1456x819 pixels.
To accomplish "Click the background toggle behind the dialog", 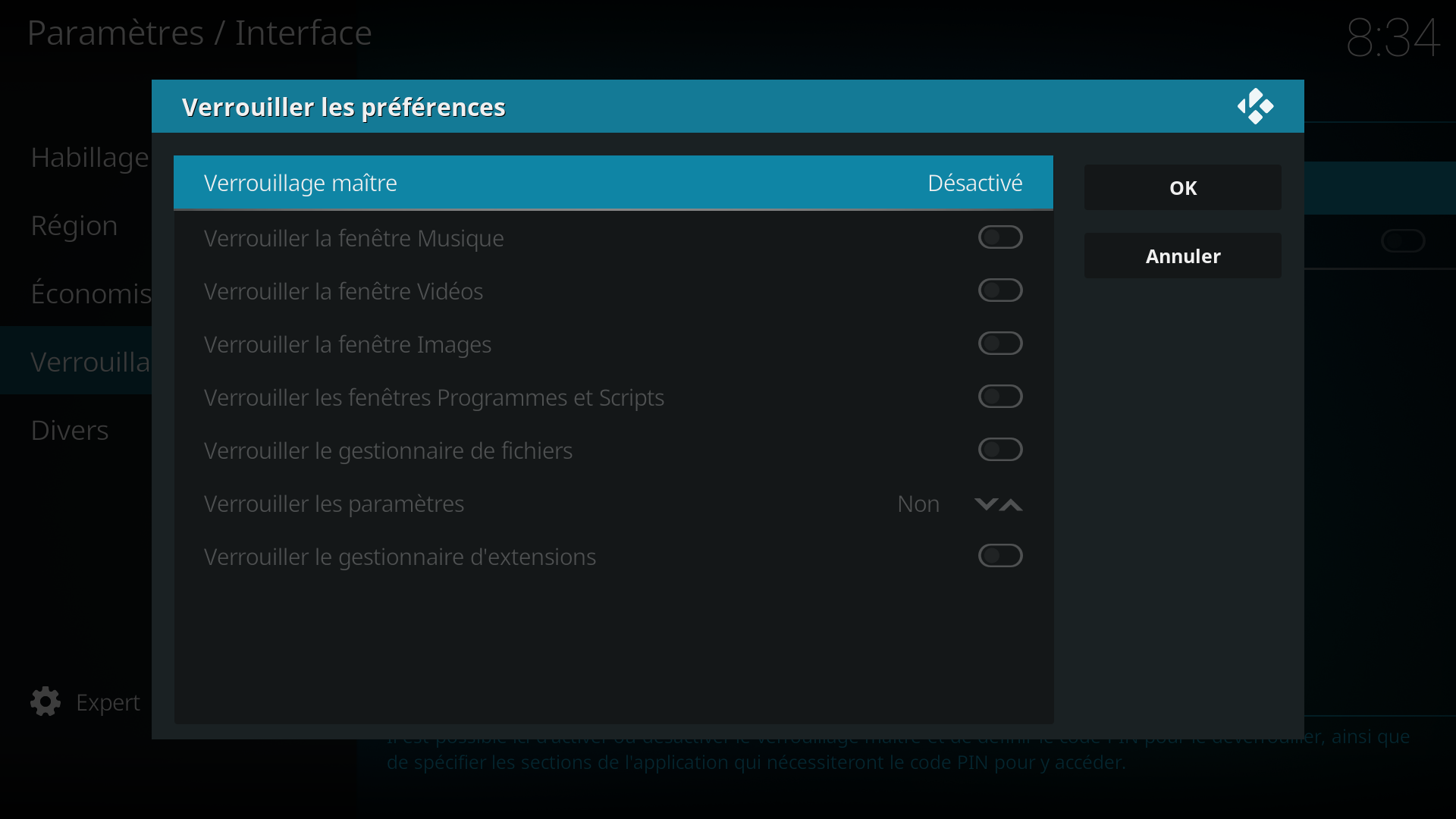I will (x=1403, y=241).
